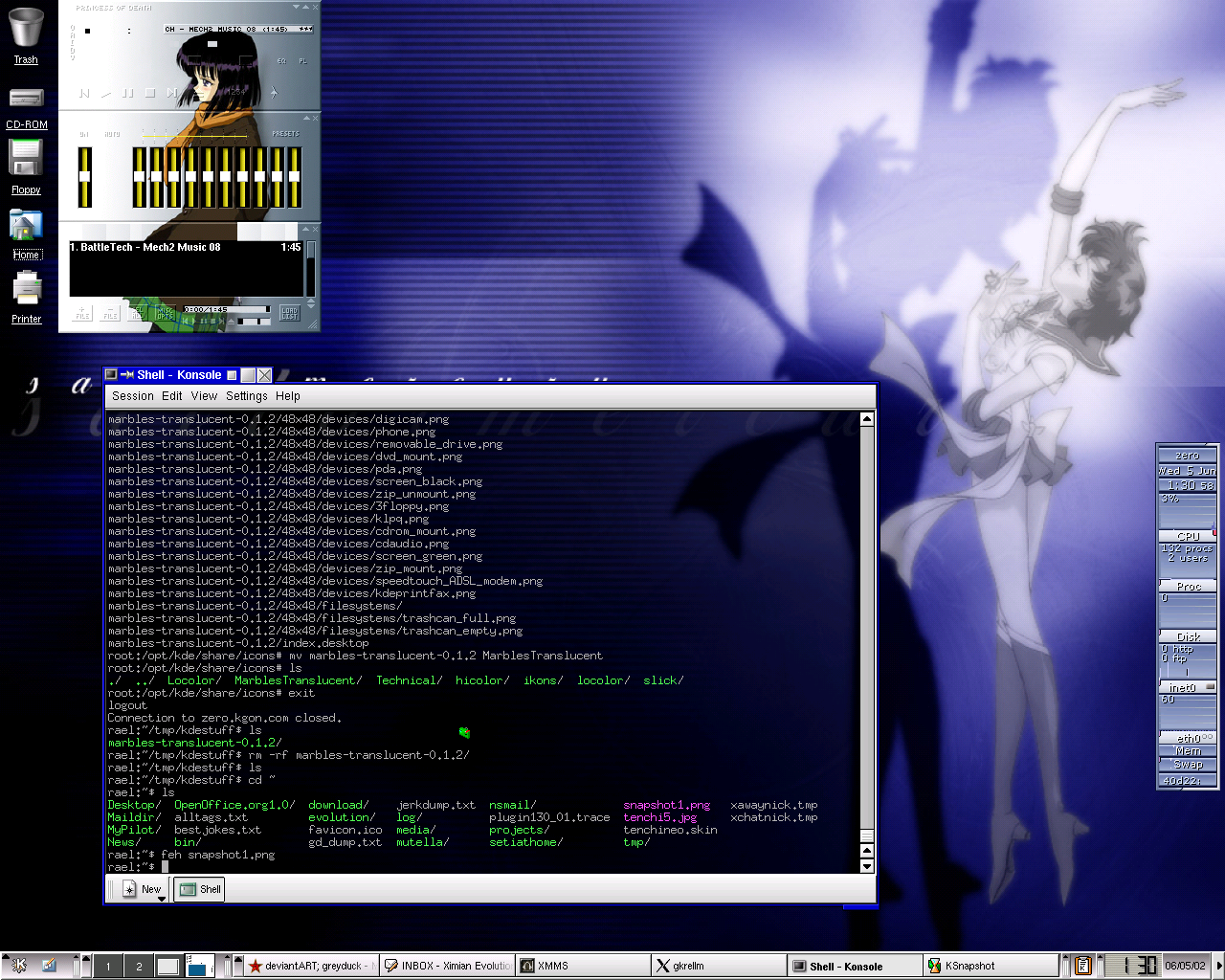The width and height of the screenshot is (1225, 980).
Task: Open the Klipper clipboard tray icon
Action: 1083,966
